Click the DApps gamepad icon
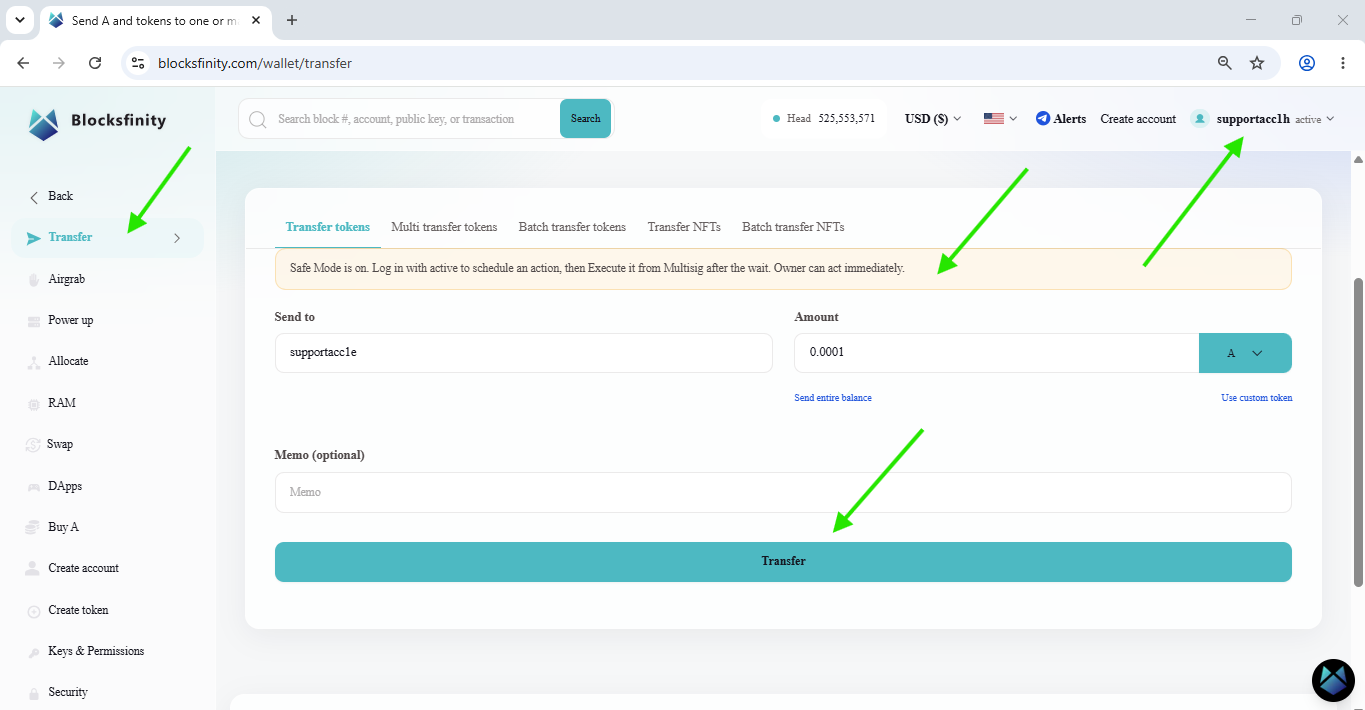The width and height of the screenshot is (1365, 710). pos(34,487)
